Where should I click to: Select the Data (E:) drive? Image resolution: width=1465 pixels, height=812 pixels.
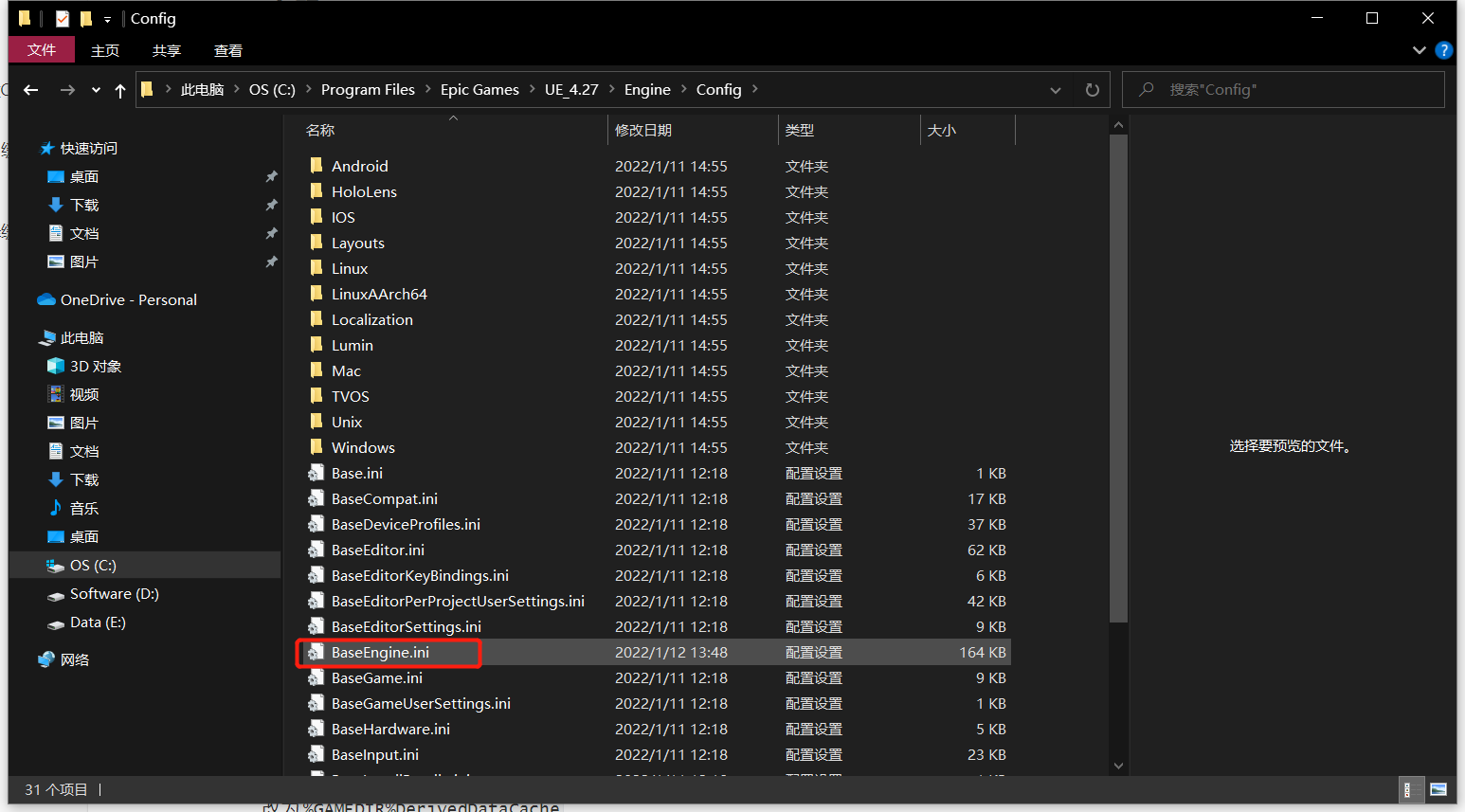coord(98,622)
